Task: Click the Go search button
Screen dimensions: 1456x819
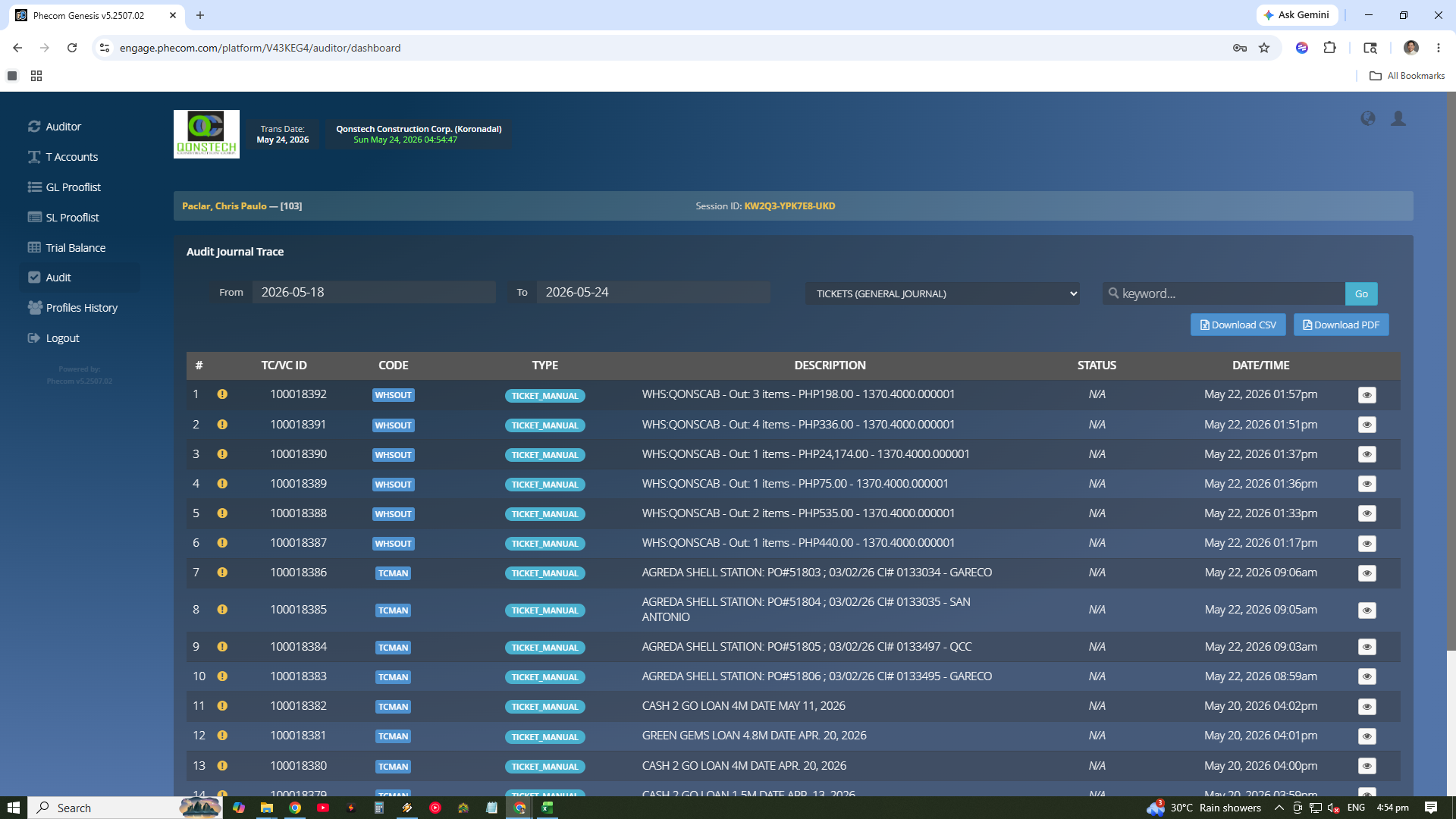Action: point(1361,293)
